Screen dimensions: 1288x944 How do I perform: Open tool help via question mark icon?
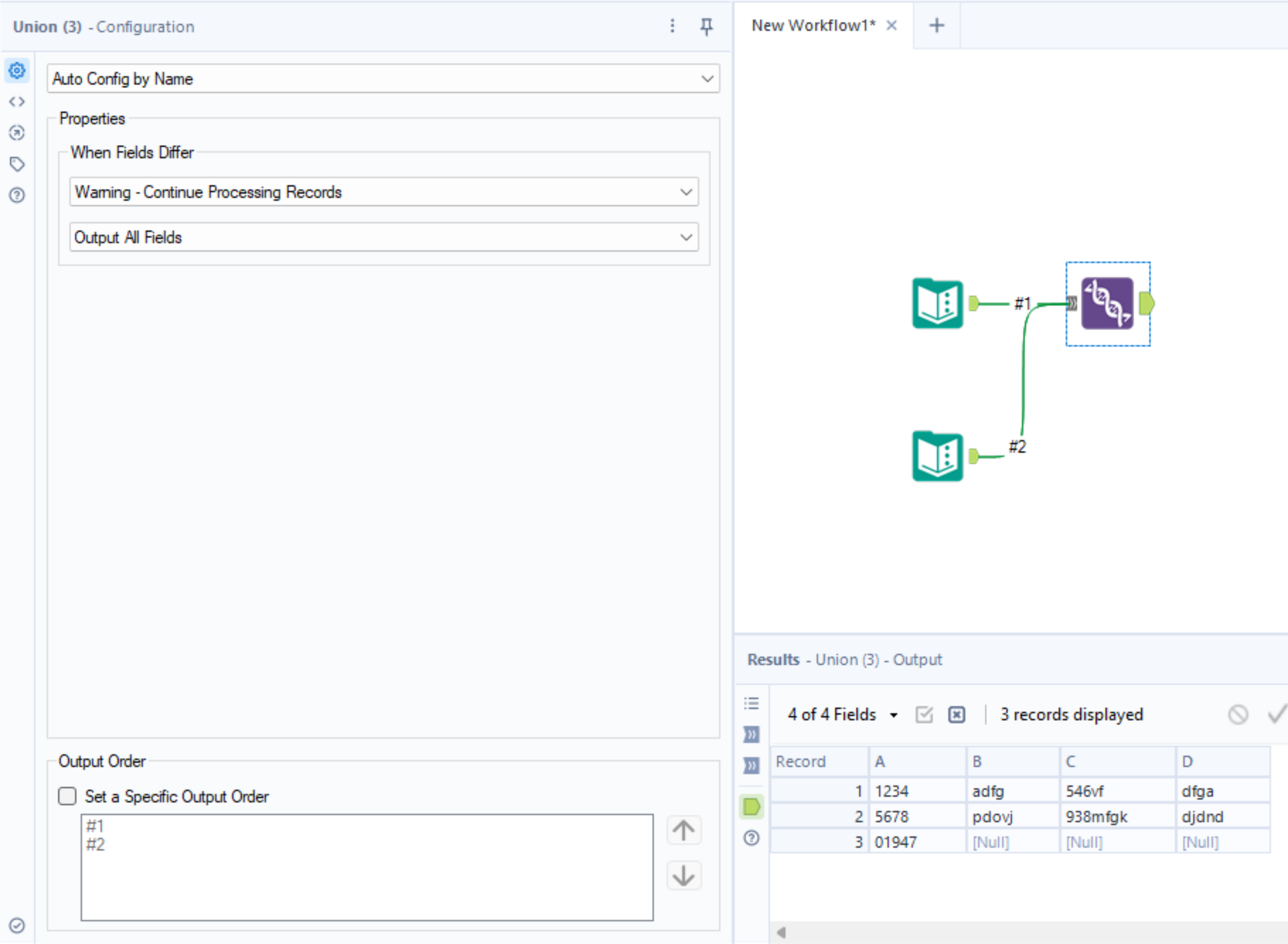click(16, 195)
